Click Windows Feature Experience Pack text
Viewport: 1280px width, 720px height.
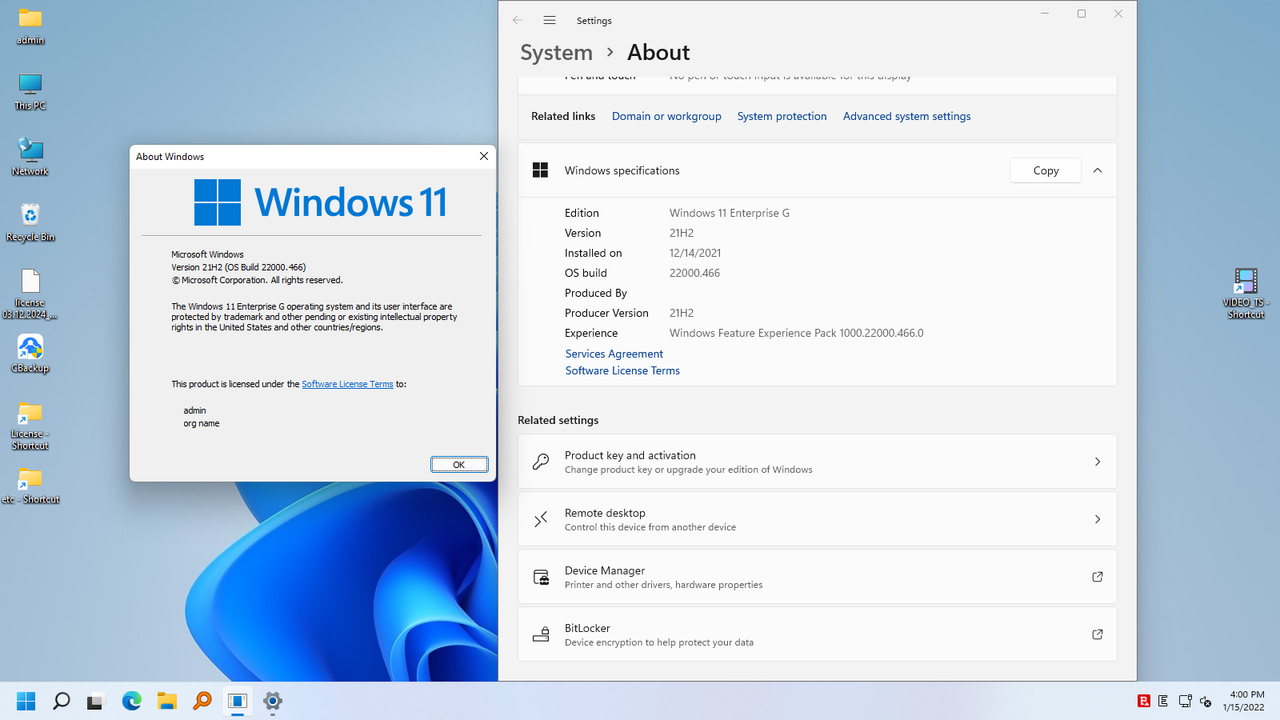pyautogui.click(x=796, y=333)
